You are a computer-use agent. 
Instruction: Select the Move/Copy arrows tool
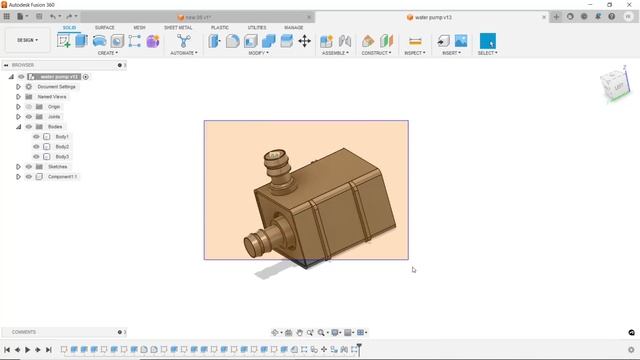pyautogui.click(x=304, y=41)
